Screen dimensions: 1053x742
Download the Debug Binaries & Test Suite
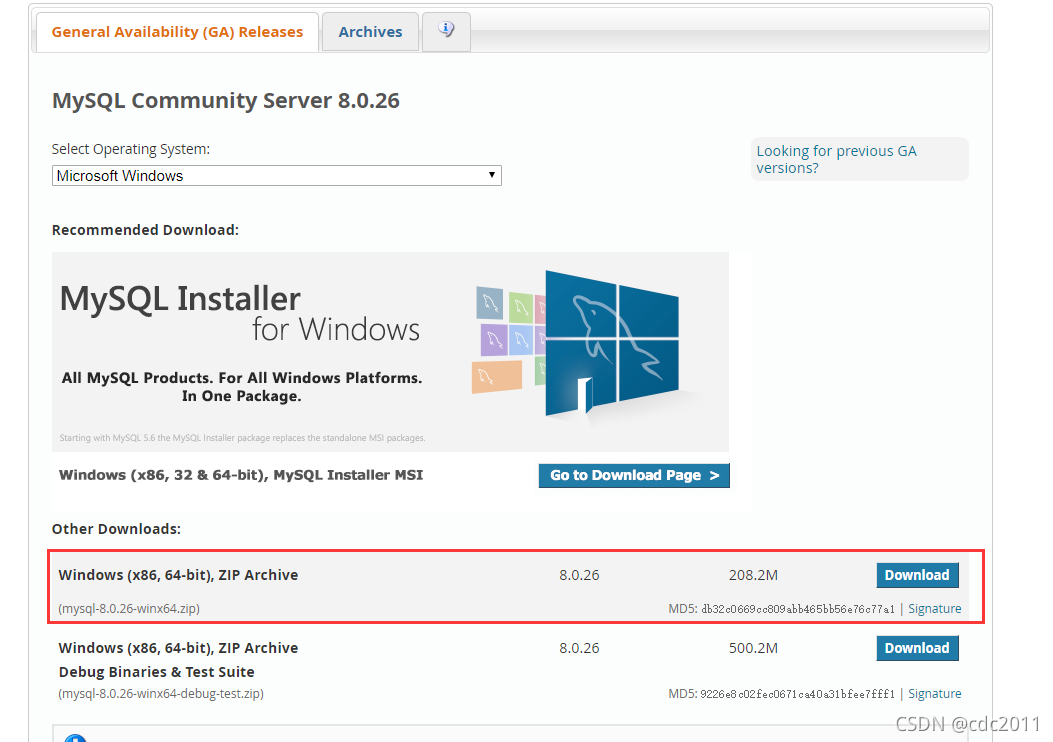pyautogui.click(x=917, y=648)
